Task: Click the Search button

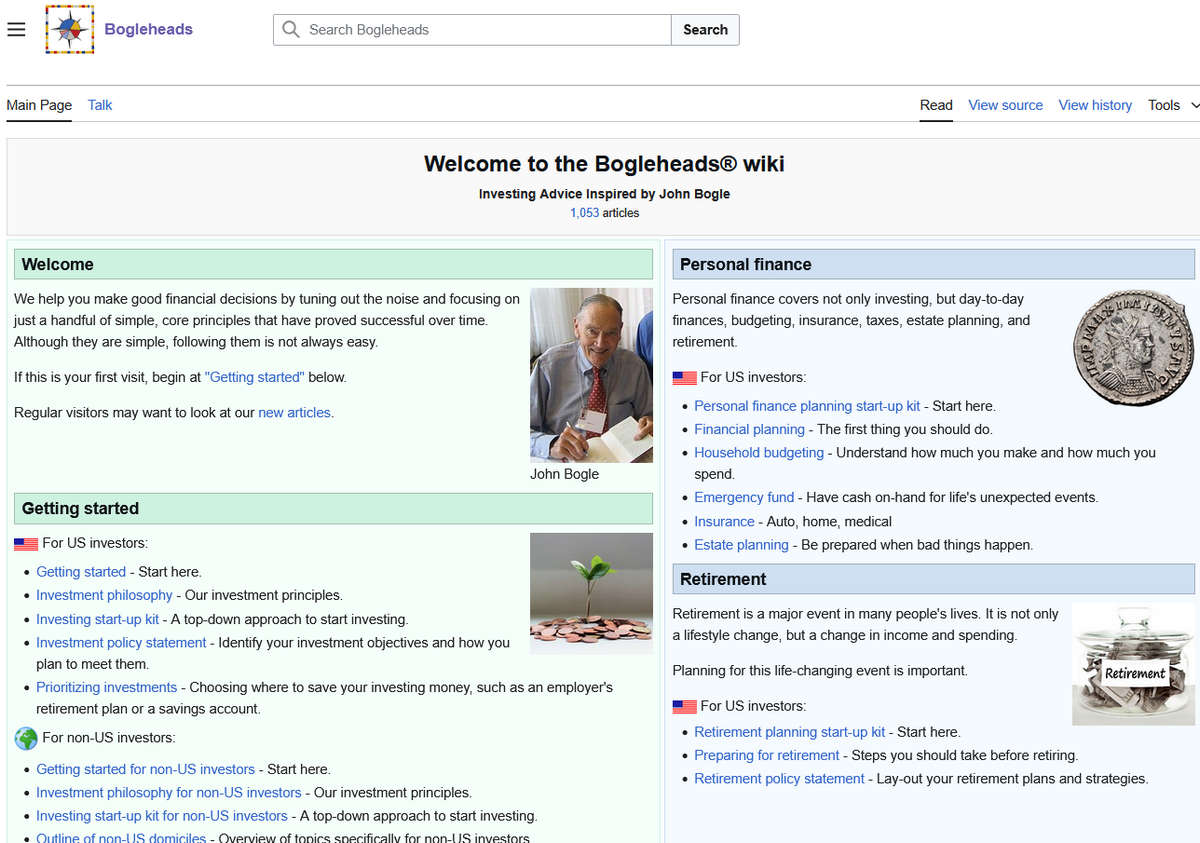Action: (x=705, y=30)
